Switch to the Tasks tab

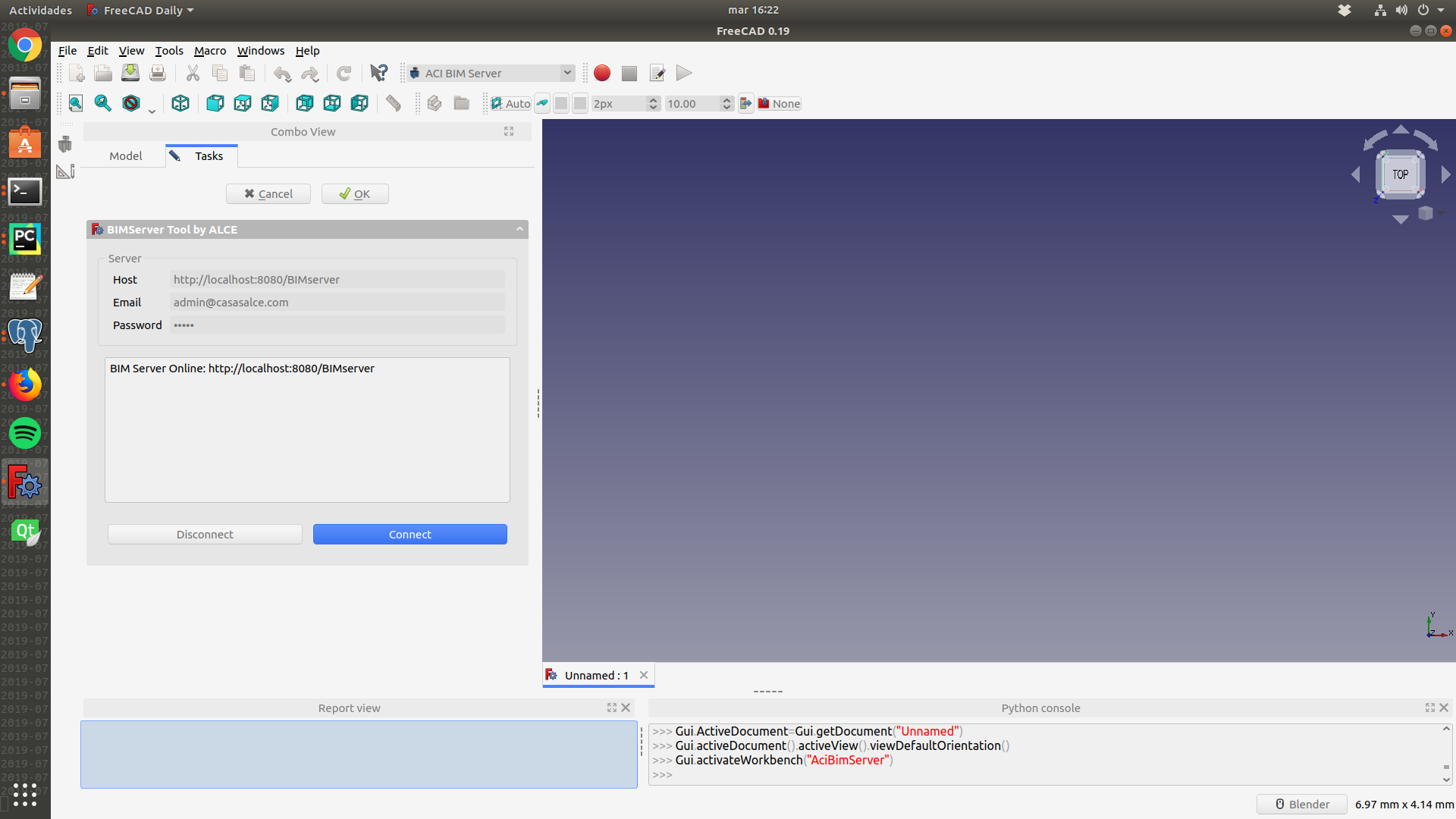point(201,156)
